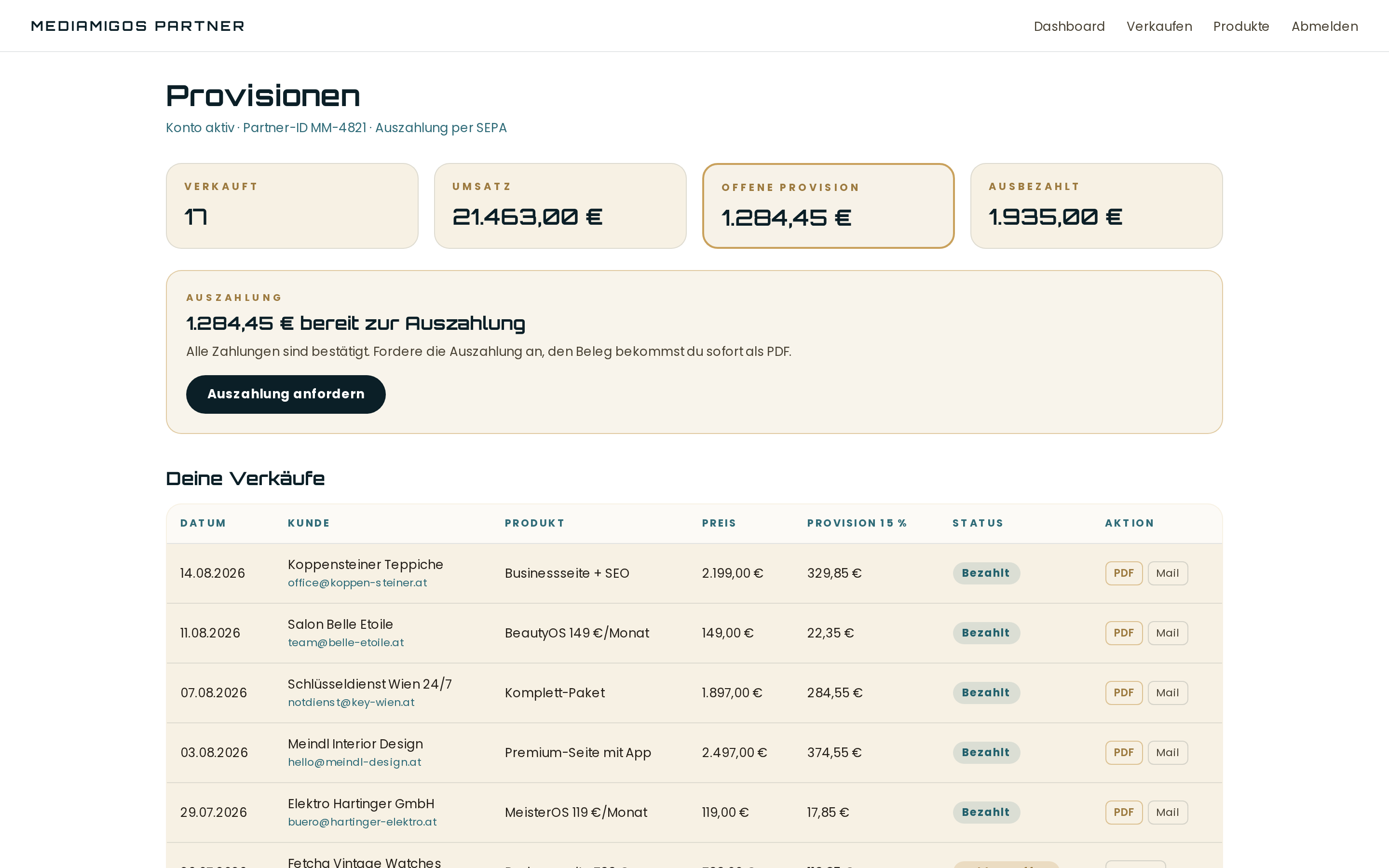Download PDF for Elektro Hartinger GmbH

coord(1123,812)
